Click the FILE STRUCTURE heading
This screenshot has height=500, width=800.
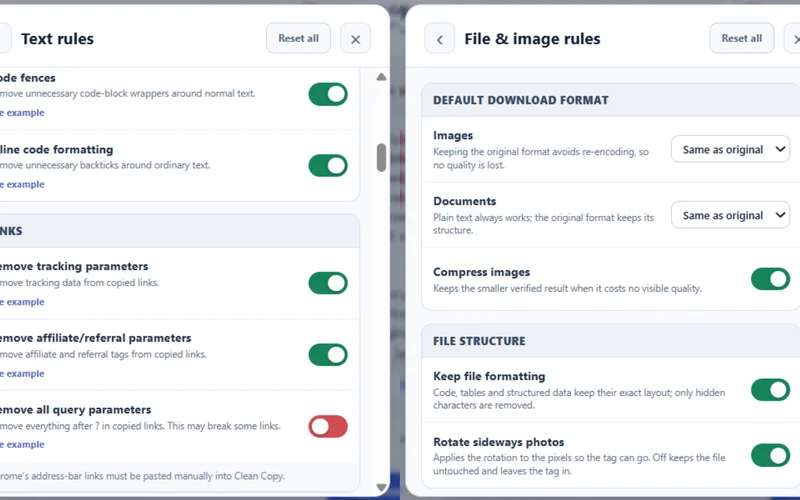pyautogui.click(x=479, y=341)
